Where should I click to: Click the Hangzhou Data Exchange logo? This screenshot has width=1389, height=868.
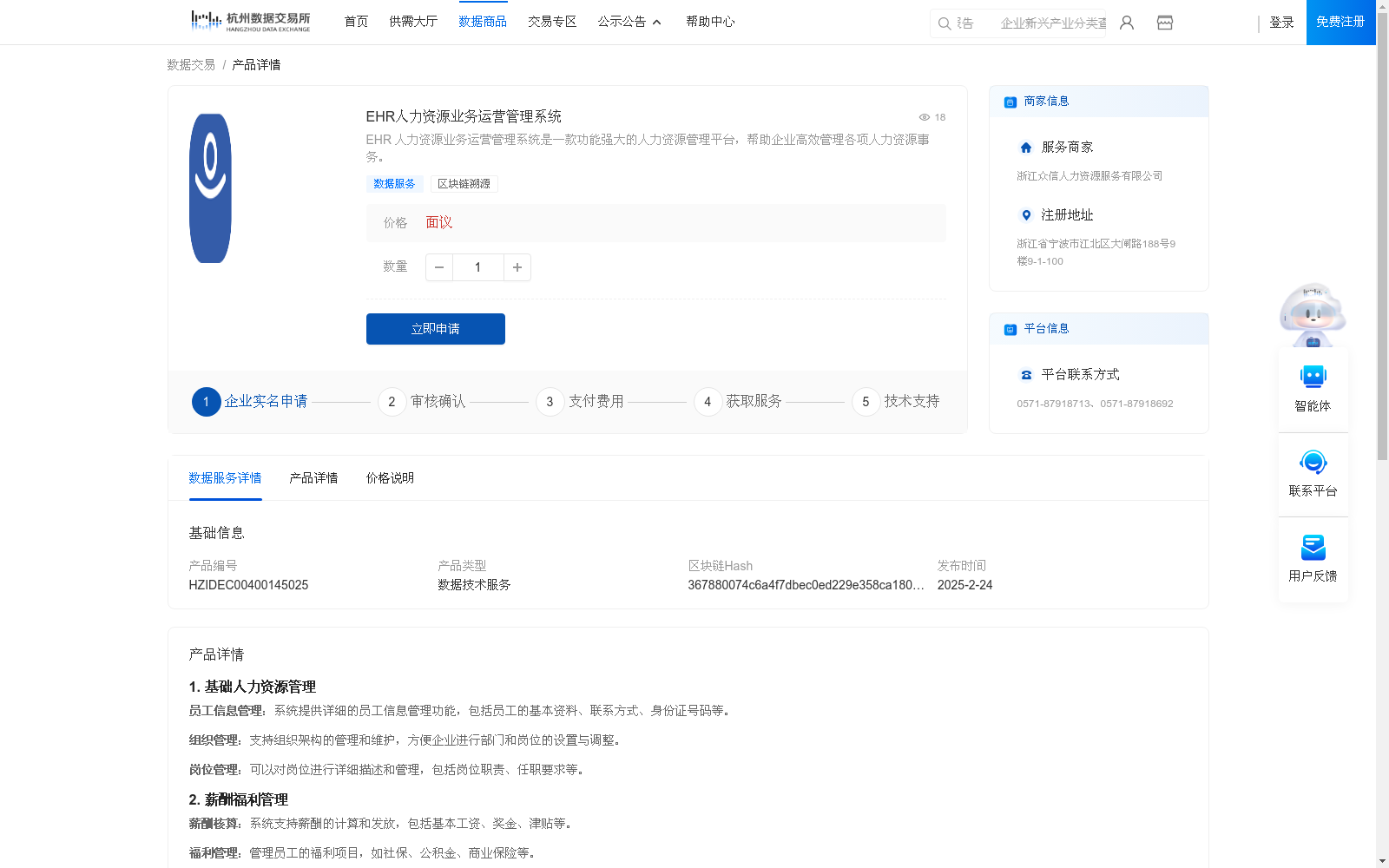click(x=250, y=22)
